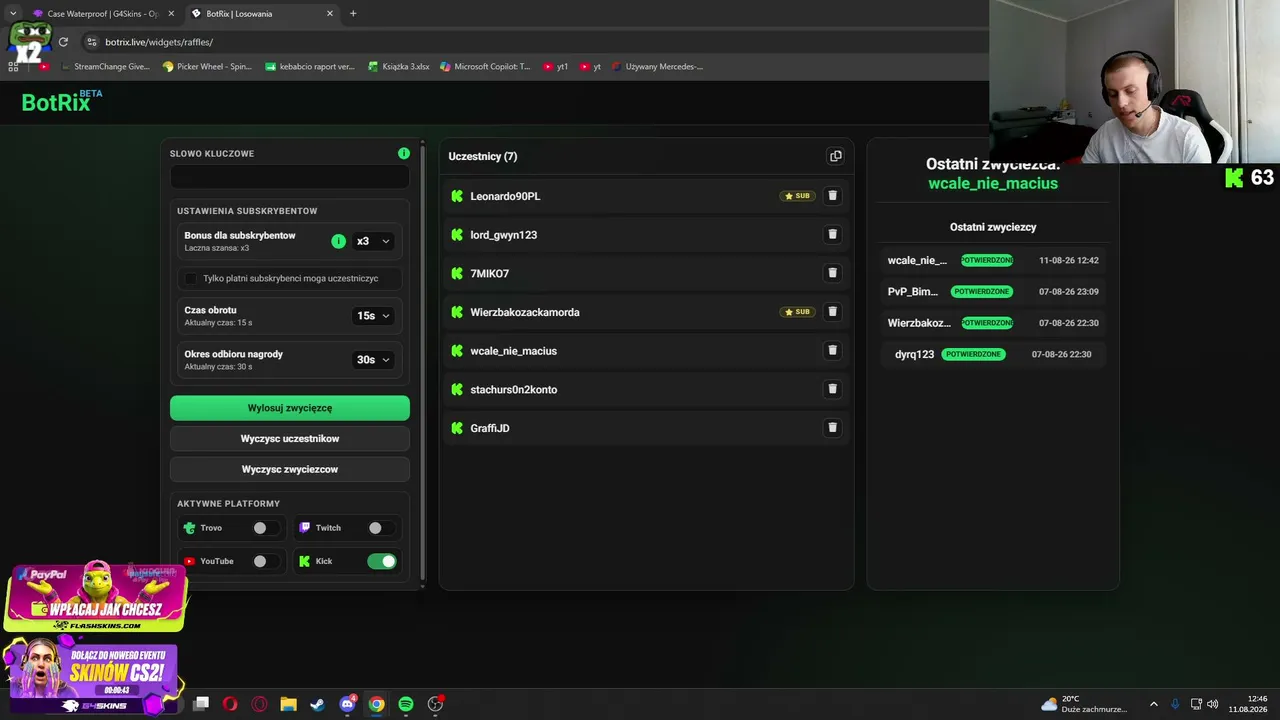Click the Wyczysc zwyciezcow button

tap(290, 469)
